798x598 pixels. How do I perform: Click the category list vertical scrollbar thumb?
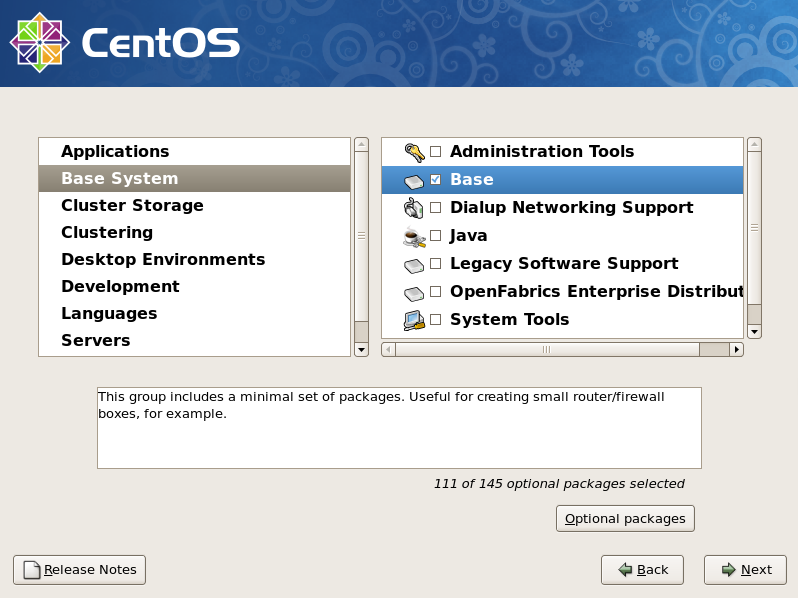[x=361, y=236]
